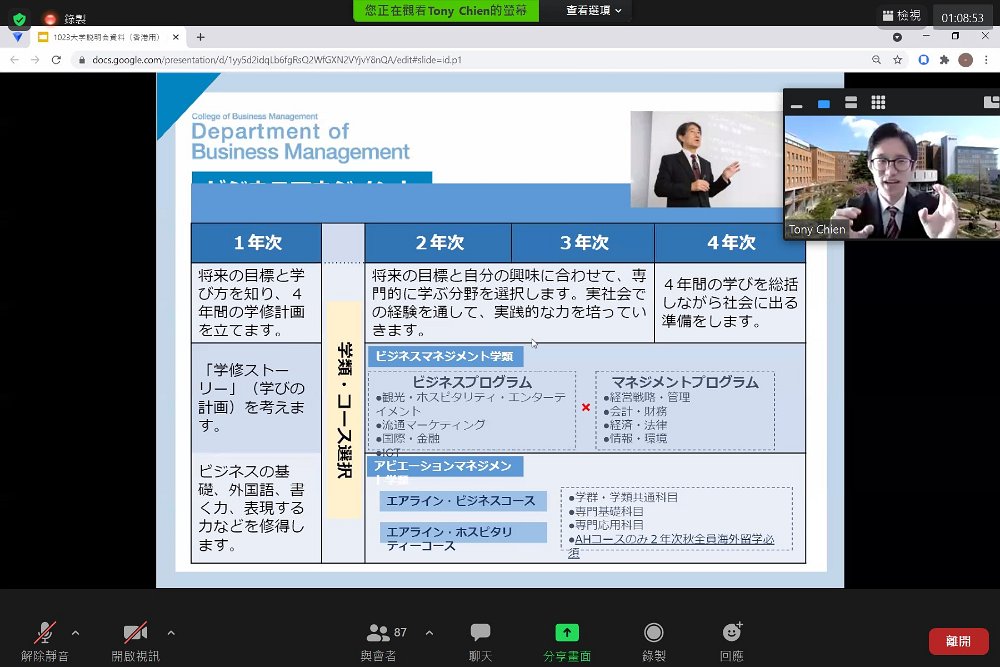This screenshot has width=1000, height=667.
Task: Click the tab search dropdown circle icon
Action: tap(897, 38)
